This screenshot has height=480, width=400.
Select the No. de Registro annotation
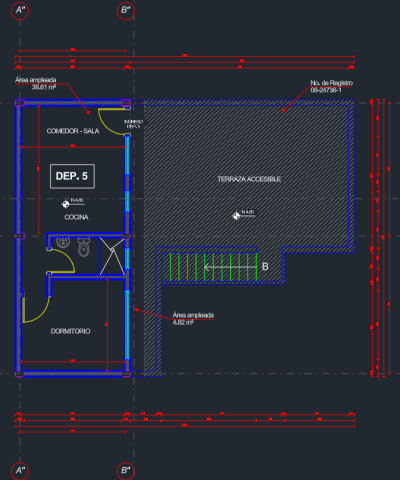(331, 86)
